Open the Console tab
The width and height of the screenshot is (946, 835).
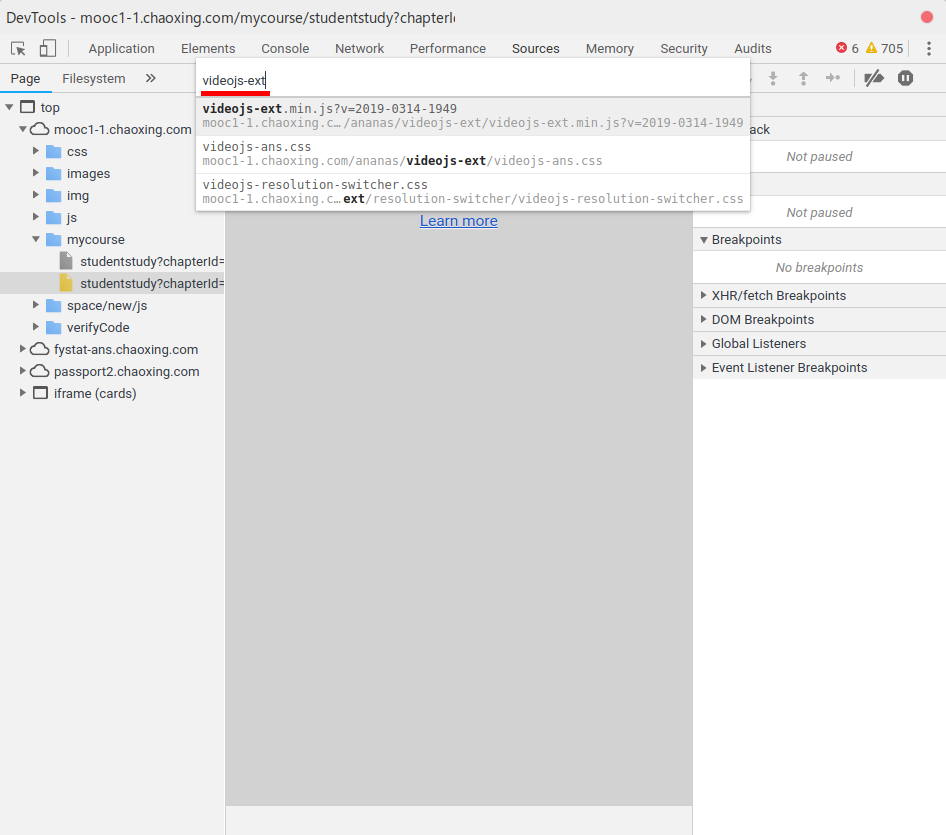click(x=285, y=48)
